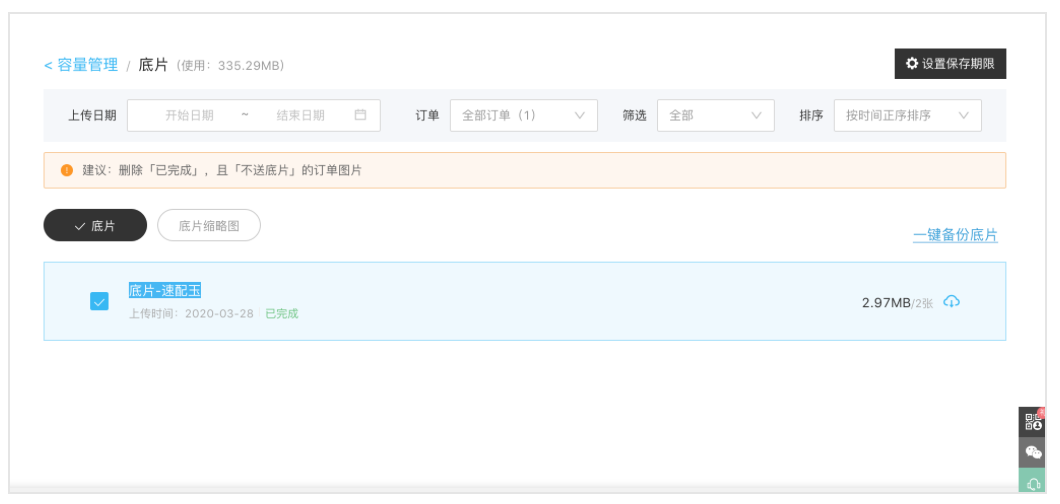Click the 结束日期 end date field

tap(300, 115)
